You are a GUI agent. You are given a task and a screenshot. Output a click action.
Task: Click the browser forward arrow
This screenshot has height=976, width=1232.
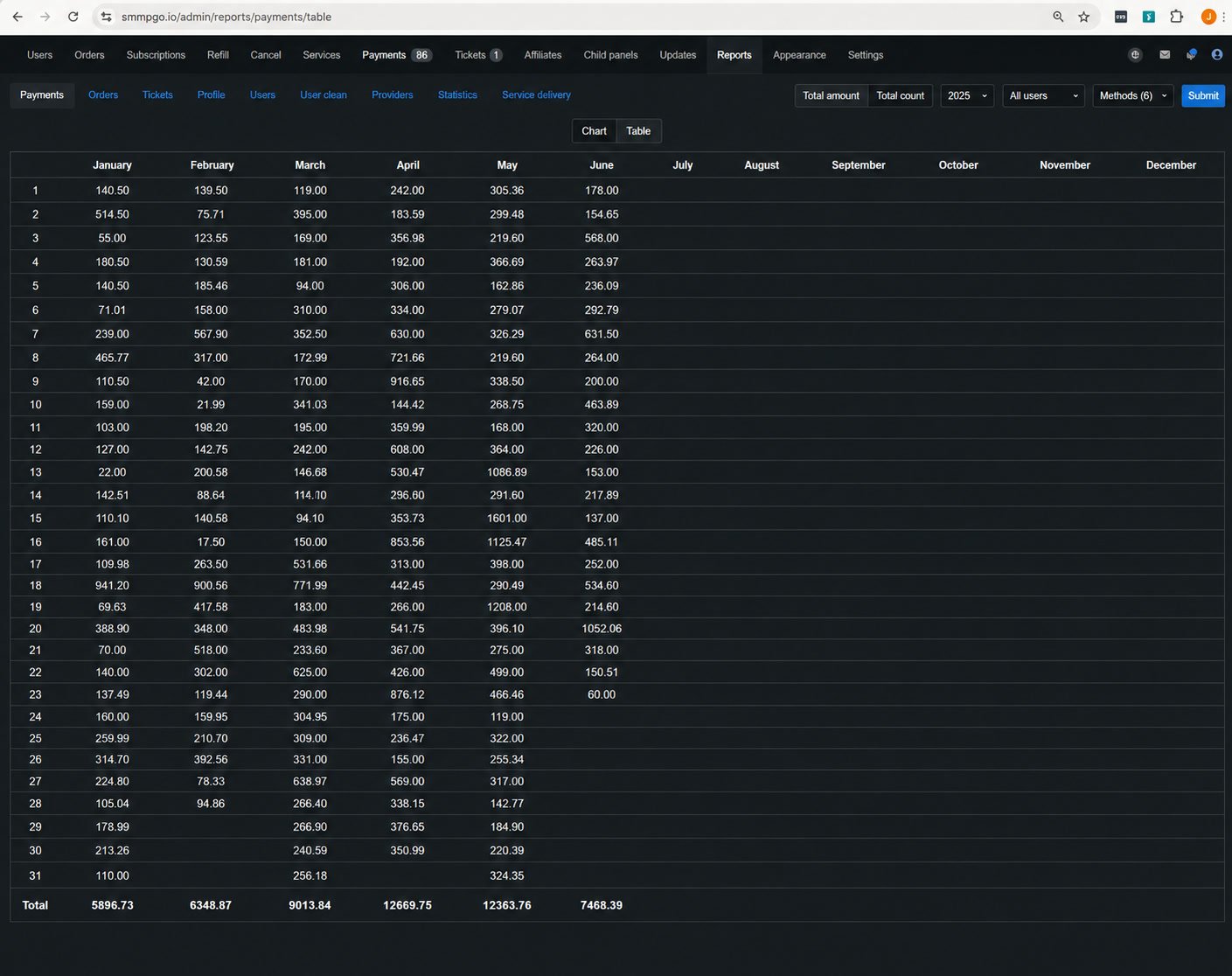[45, 17]
